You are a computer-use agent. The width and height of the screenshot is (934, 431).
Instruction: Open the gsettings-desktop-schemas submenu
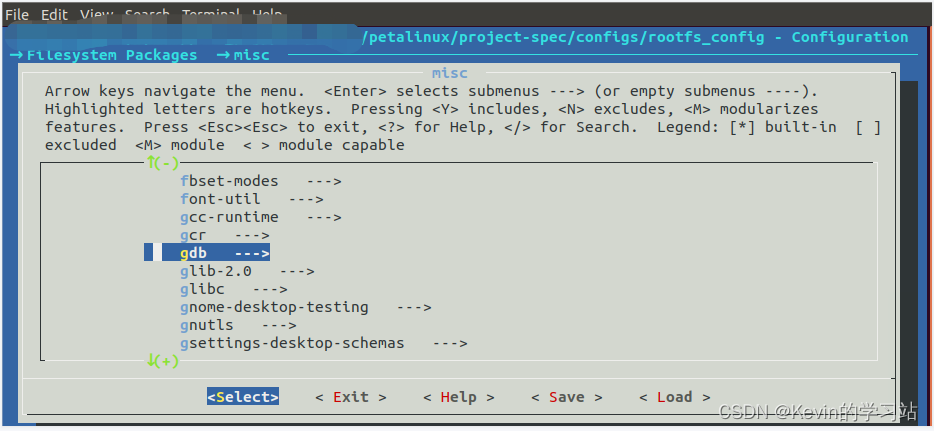[323, 343]
